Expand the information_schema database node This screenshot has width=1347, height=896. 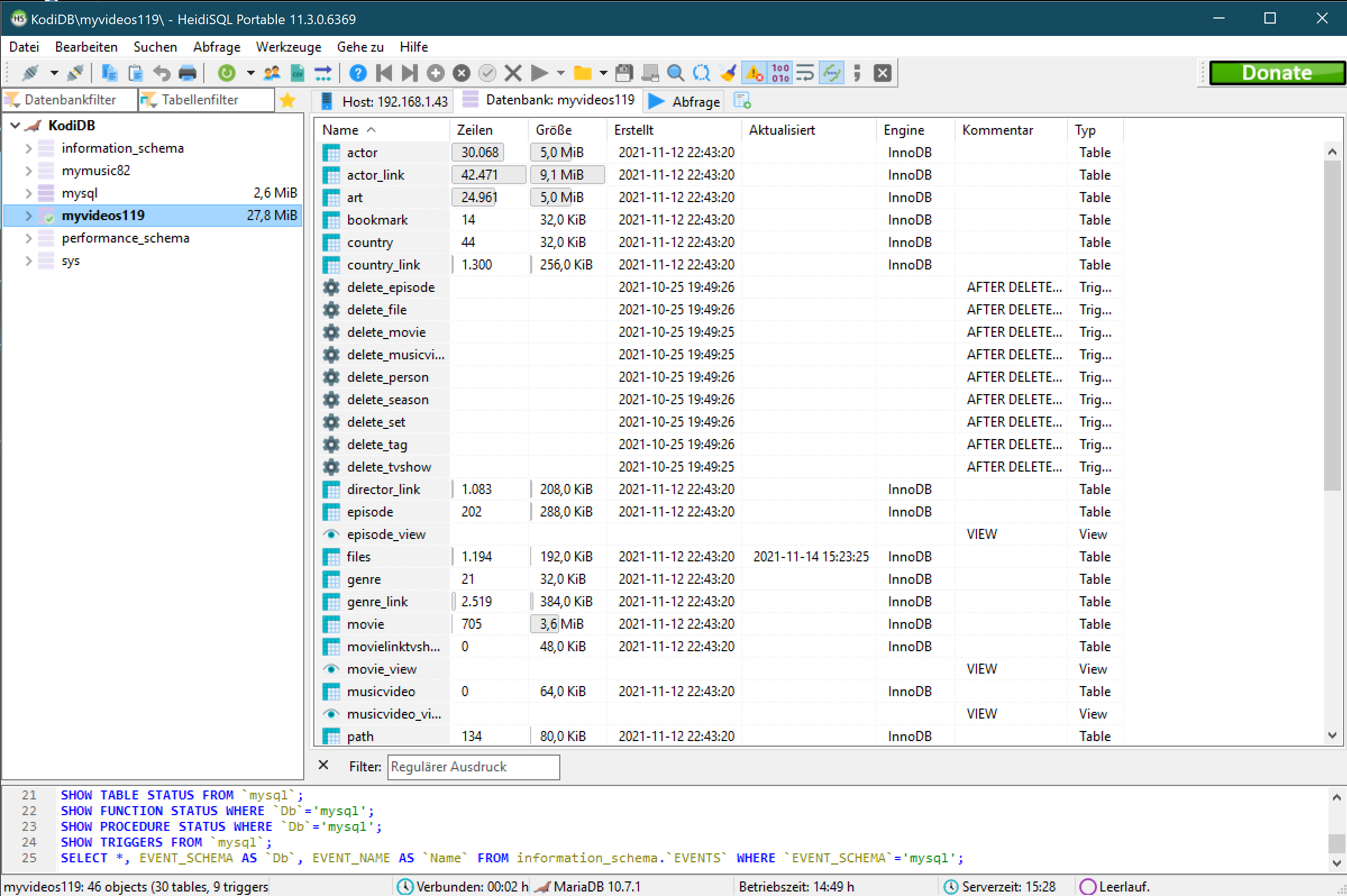click(x=28, y=149)
